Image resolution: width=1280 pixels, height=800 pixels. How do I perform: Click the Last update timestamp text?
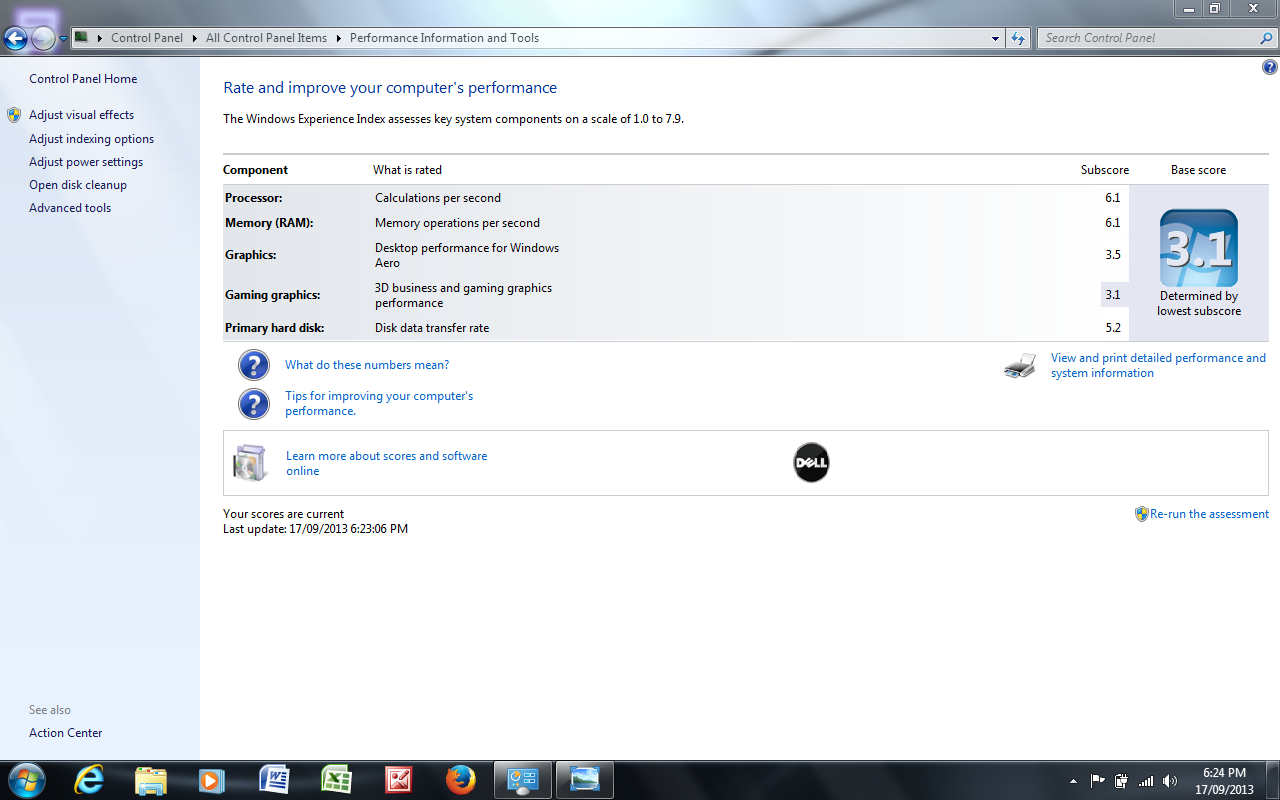click(x=315, y=529)
